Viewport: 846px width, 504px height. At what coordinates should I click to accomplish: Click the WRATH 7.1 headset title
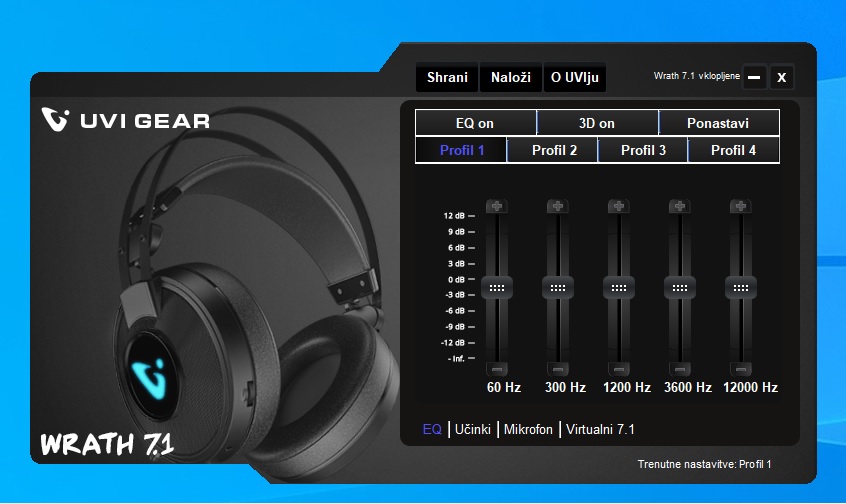pos(107,445)
